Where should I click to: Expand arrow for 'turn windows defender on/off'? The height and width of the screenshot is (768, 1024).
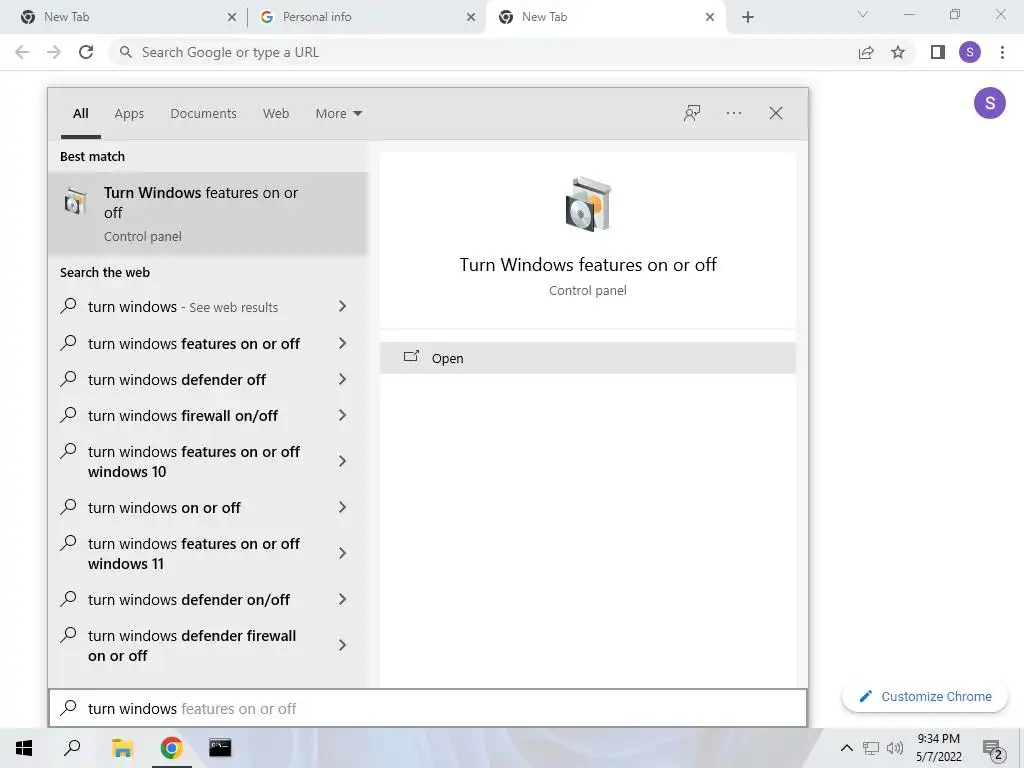342,600
